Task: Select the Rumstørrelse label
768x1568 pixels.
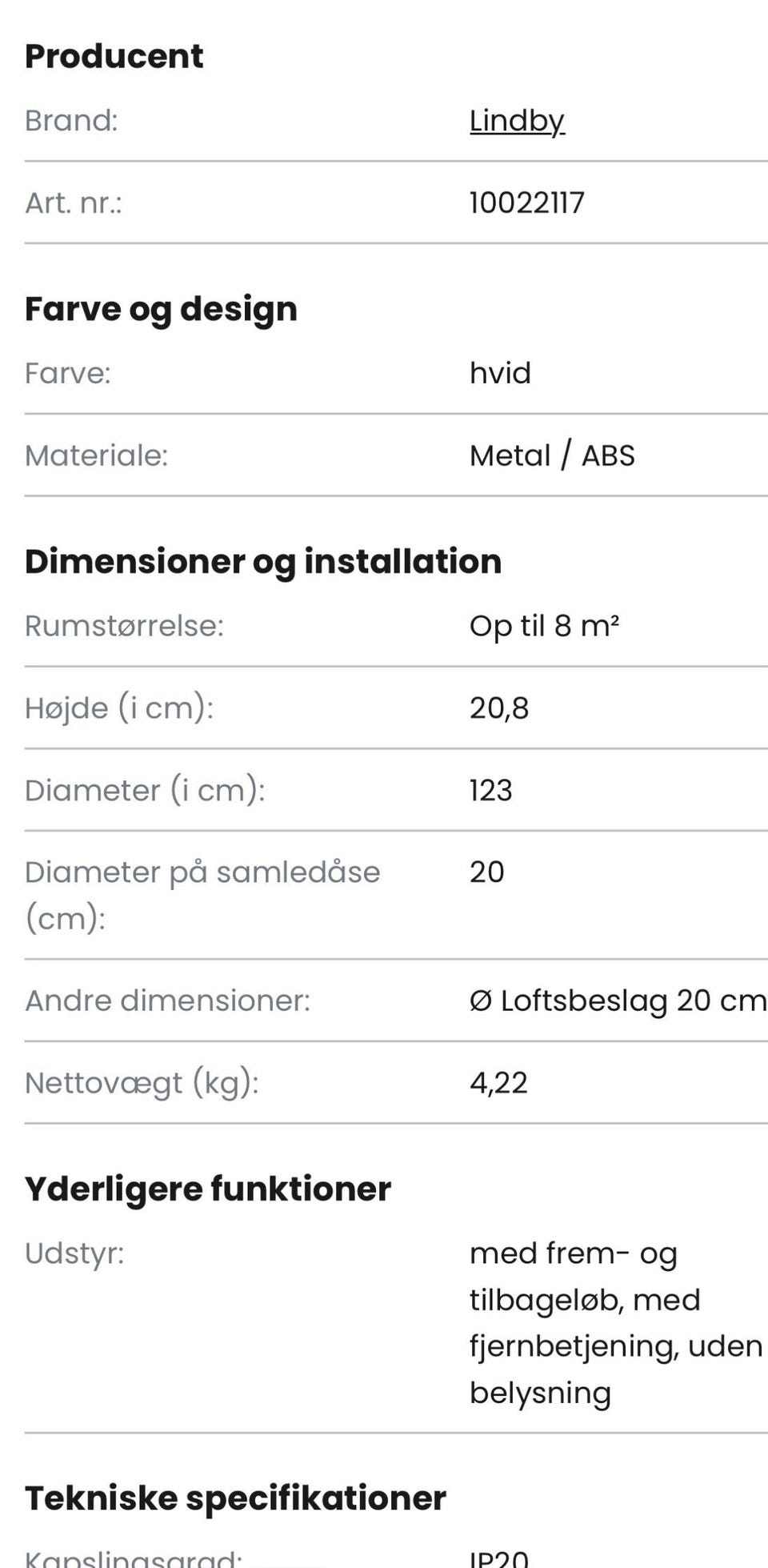Action: click(x=124, y=626)
